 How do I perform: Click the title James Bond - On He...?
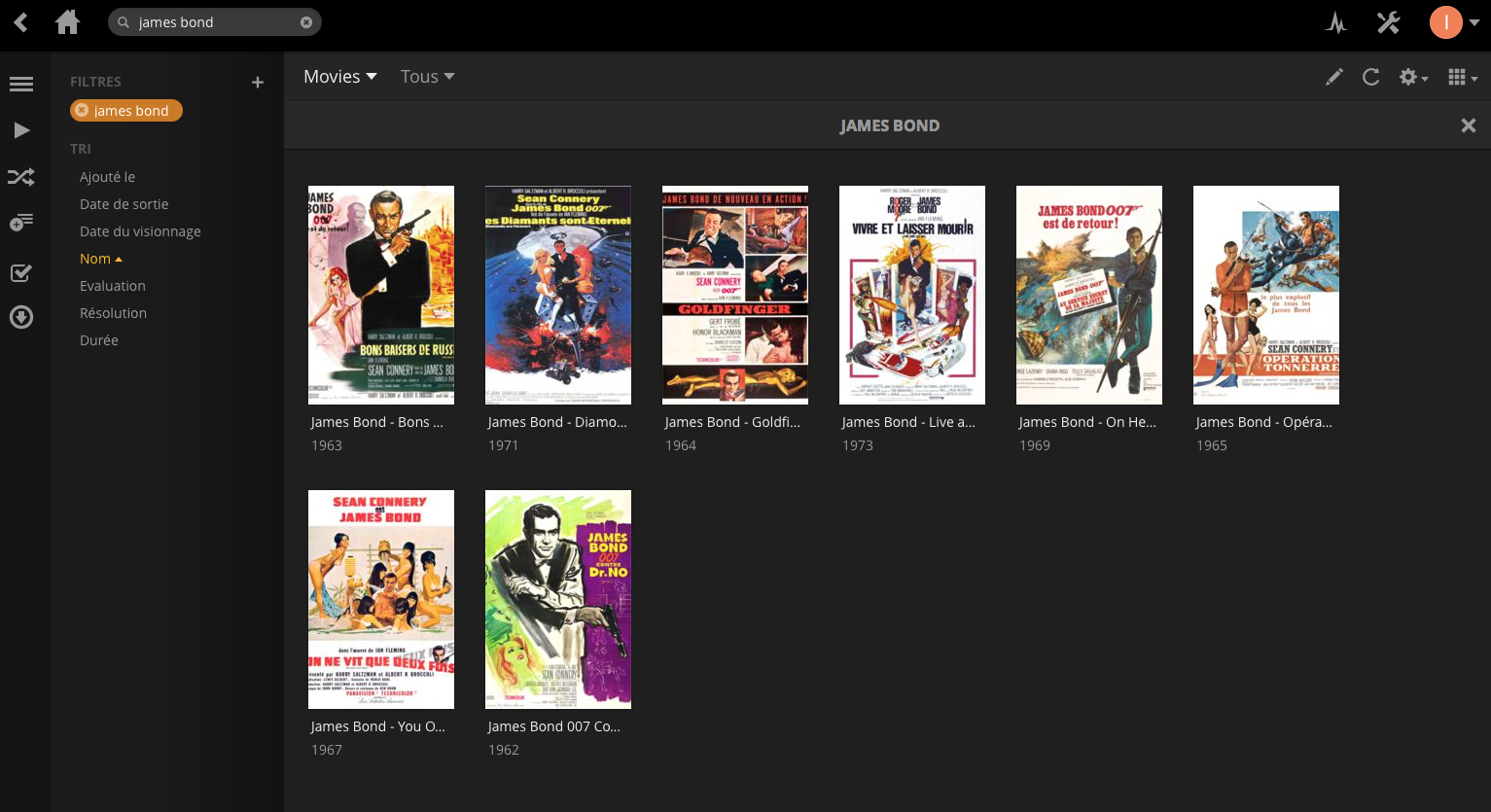click(x=1087, y=422)
